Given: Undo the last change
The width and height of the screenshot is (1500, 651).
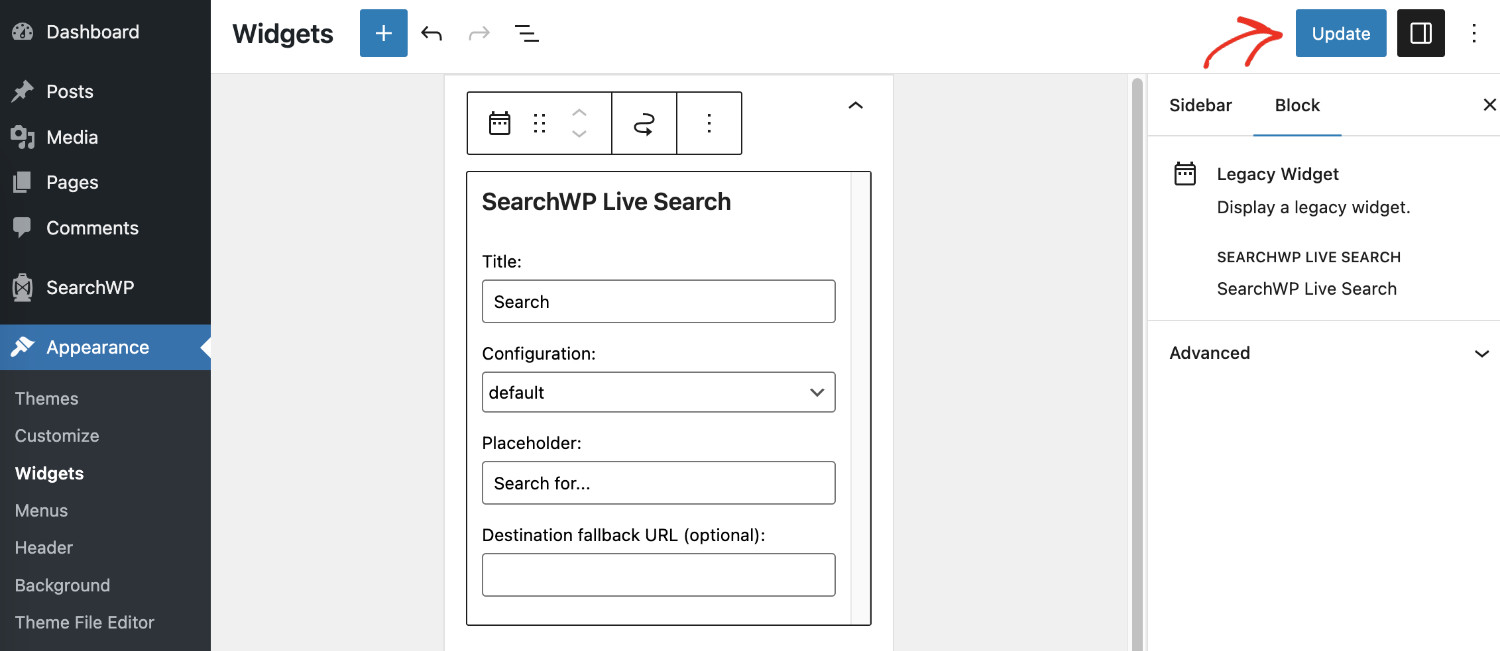Looking at the screenshot, I should [x=431, y=33].
